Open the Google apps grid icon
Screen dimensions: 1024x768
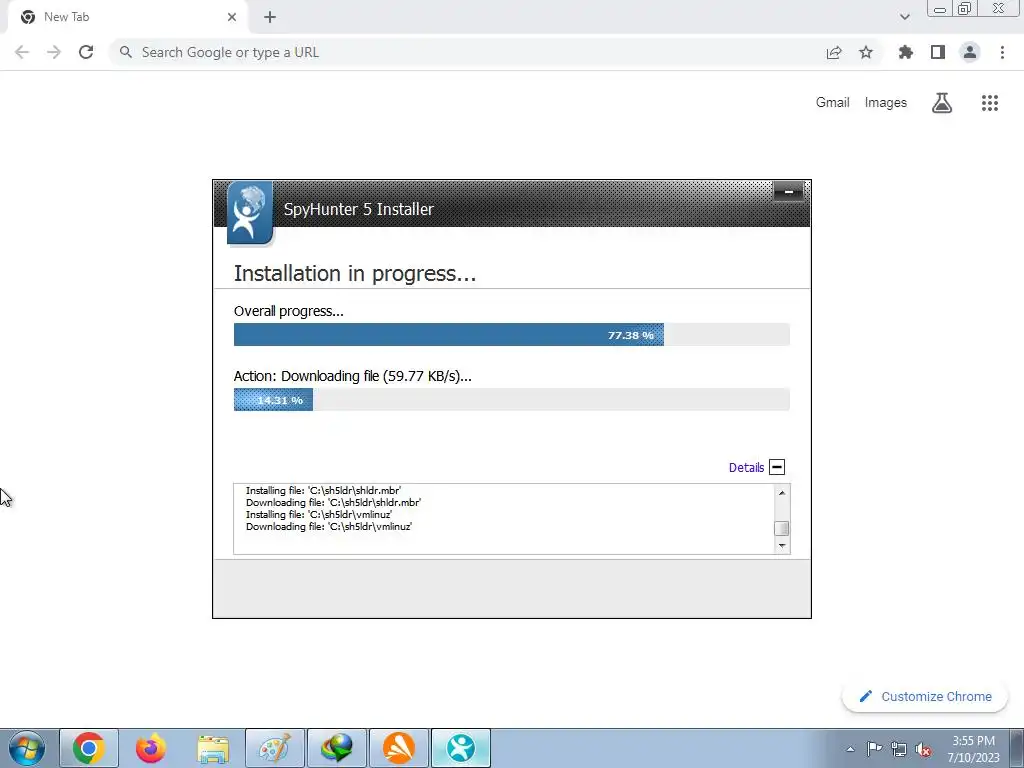pyautogui.click(x=990, y=103)
